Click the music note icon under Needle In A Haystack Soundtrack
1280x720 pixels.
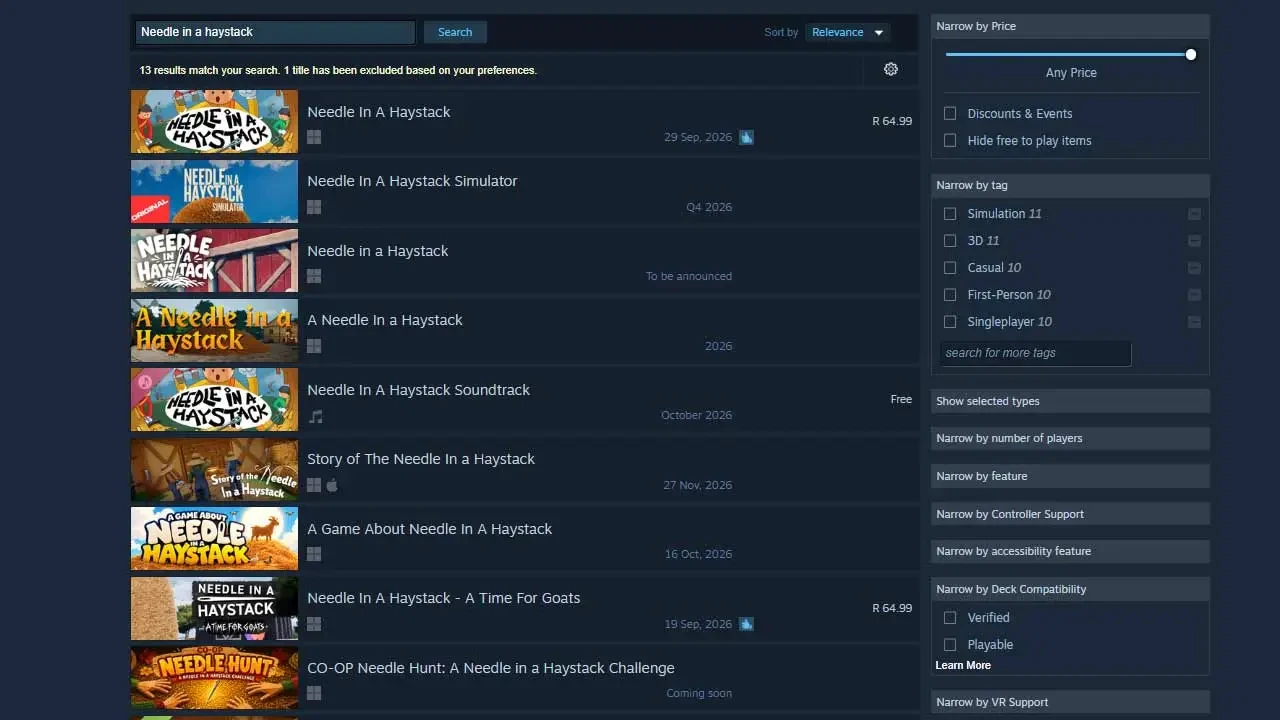coord(315,416)
